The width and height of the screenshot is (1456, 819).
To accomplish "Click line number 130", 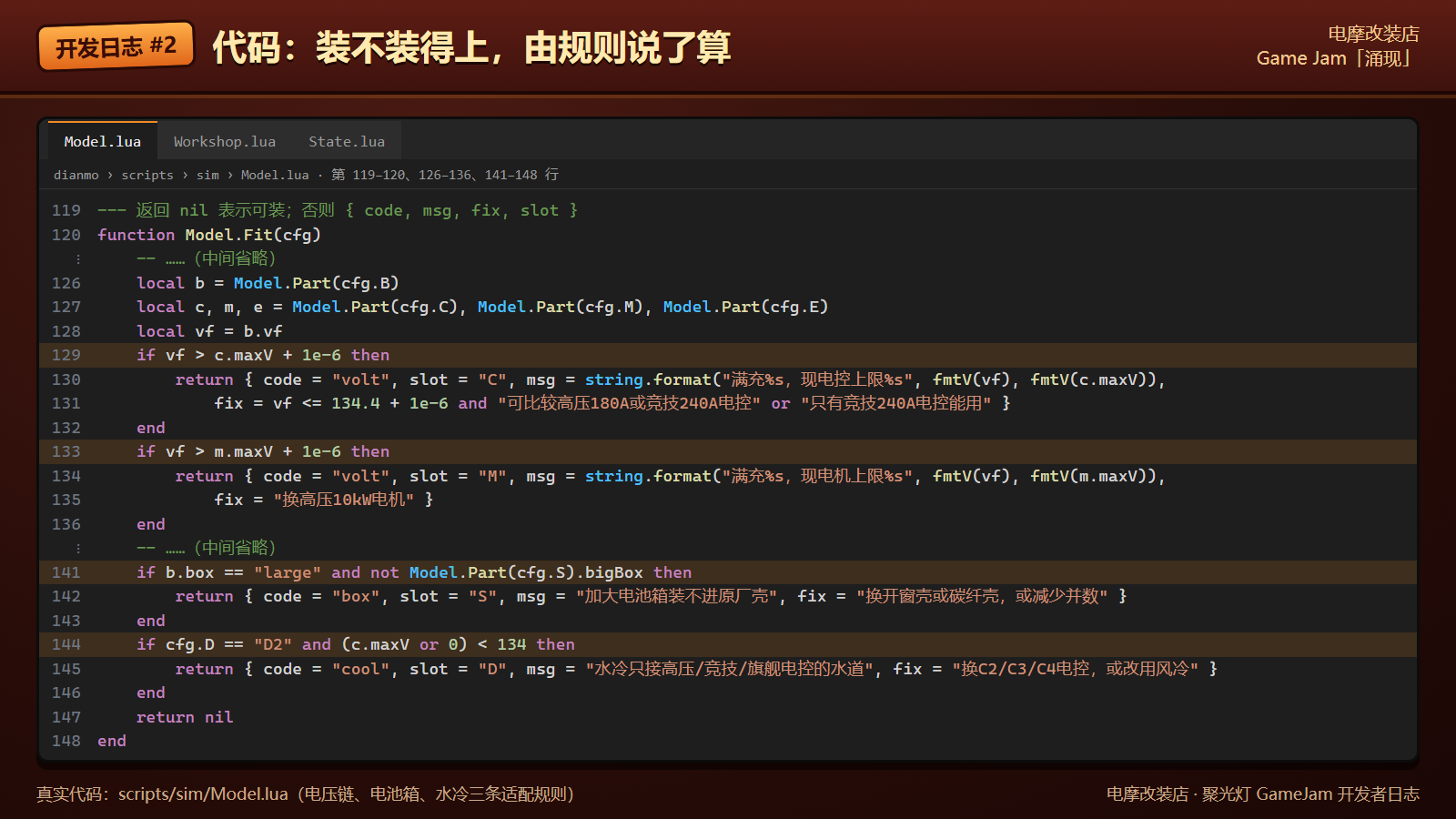I will (66, 379).
